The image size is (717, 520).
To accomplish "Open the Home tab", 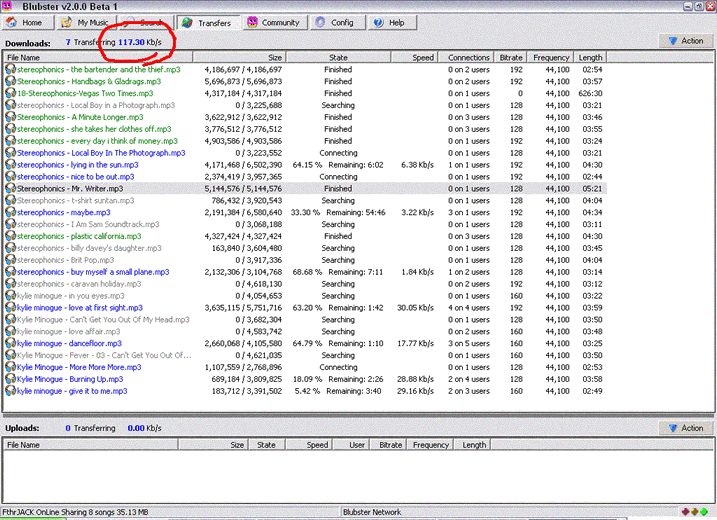I will [27, 22].
